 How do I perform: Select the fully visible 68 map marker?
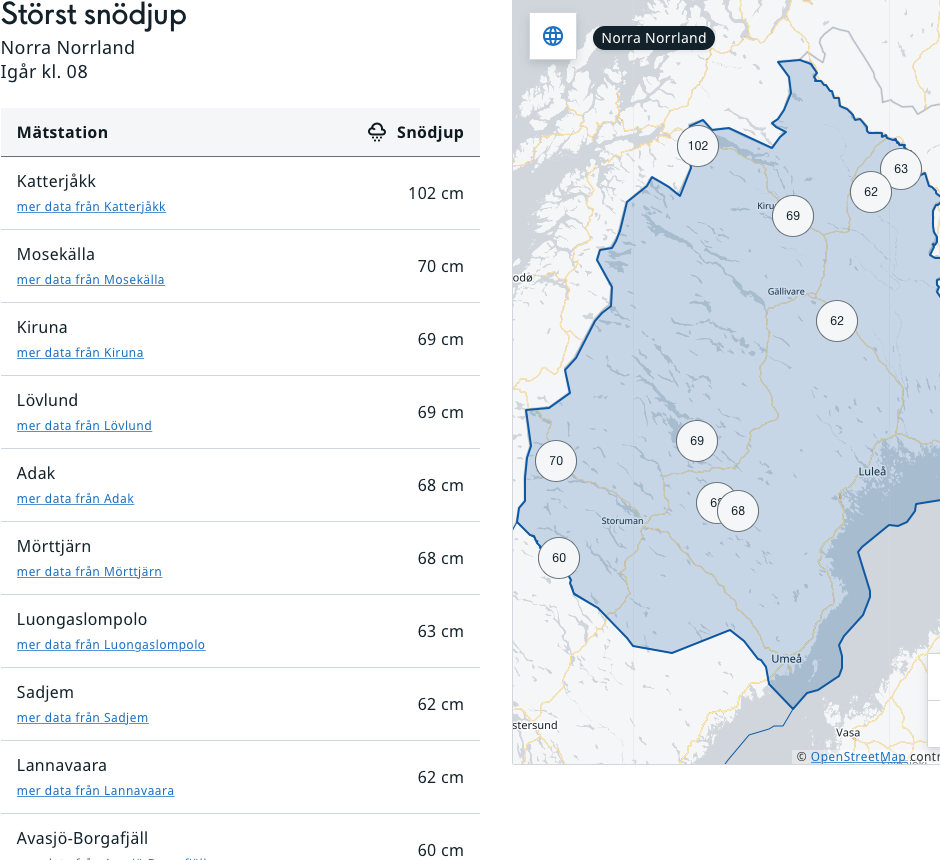click(x=739, y=511)
